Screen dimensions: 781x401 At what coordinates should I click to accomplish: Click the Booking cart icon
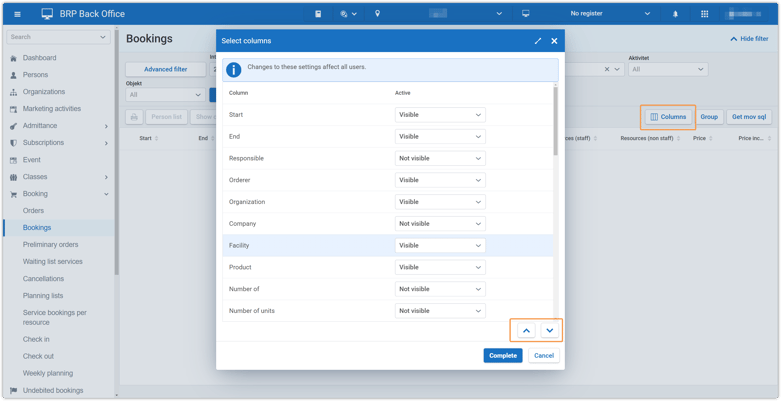(13, 194)
